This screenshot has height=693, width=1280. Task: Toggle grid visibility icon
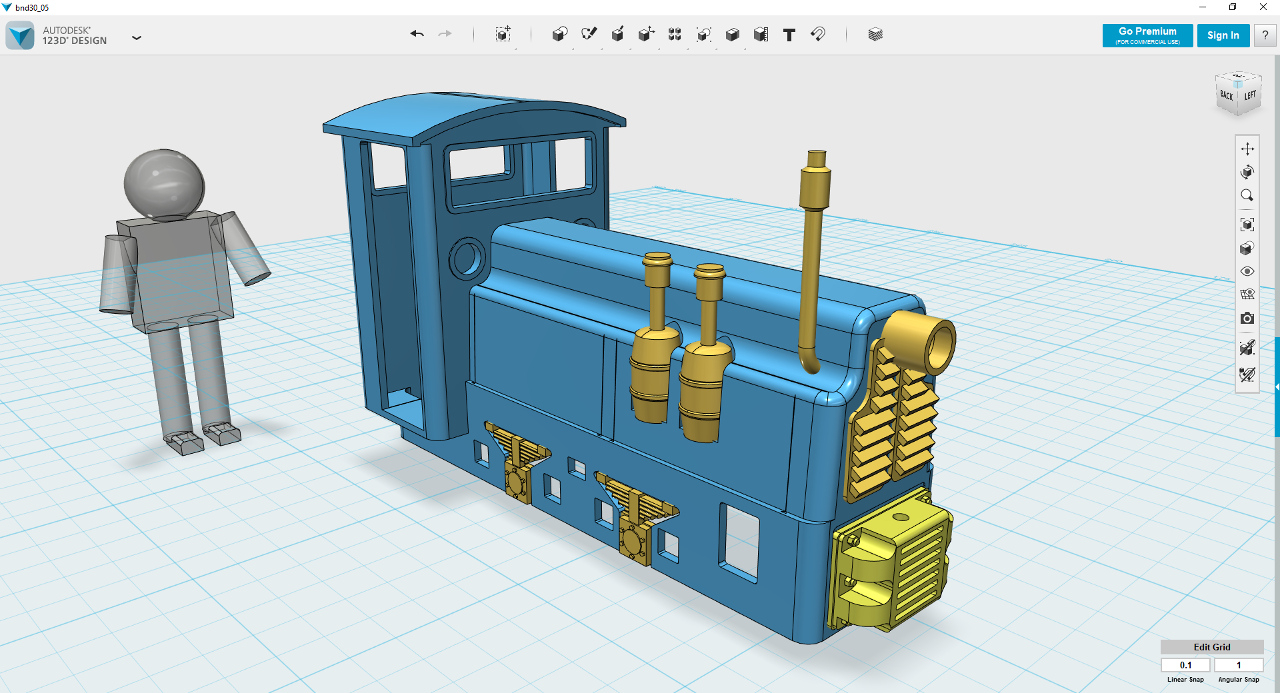[1247, 295]
